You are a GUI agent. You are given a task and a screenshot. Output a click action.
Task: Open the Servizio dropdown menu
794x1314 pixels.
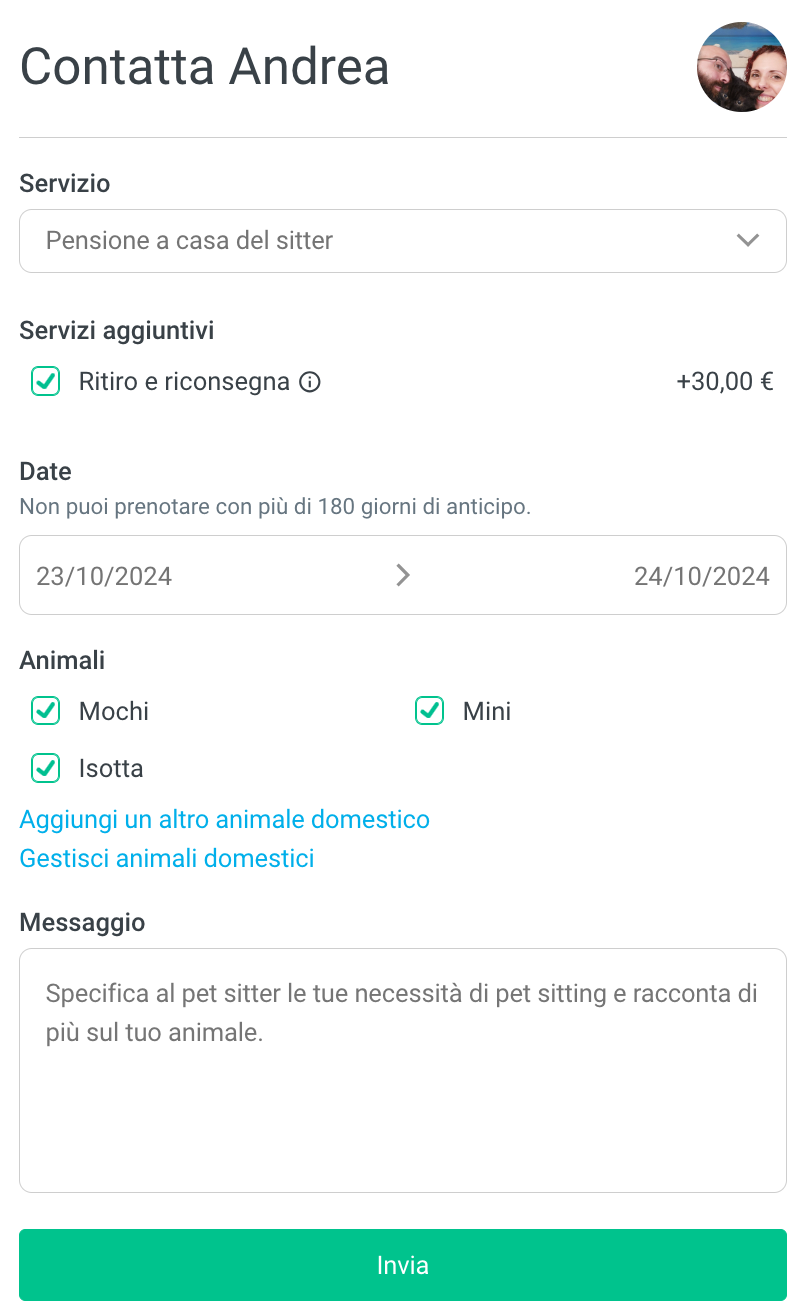pos(380,241)
